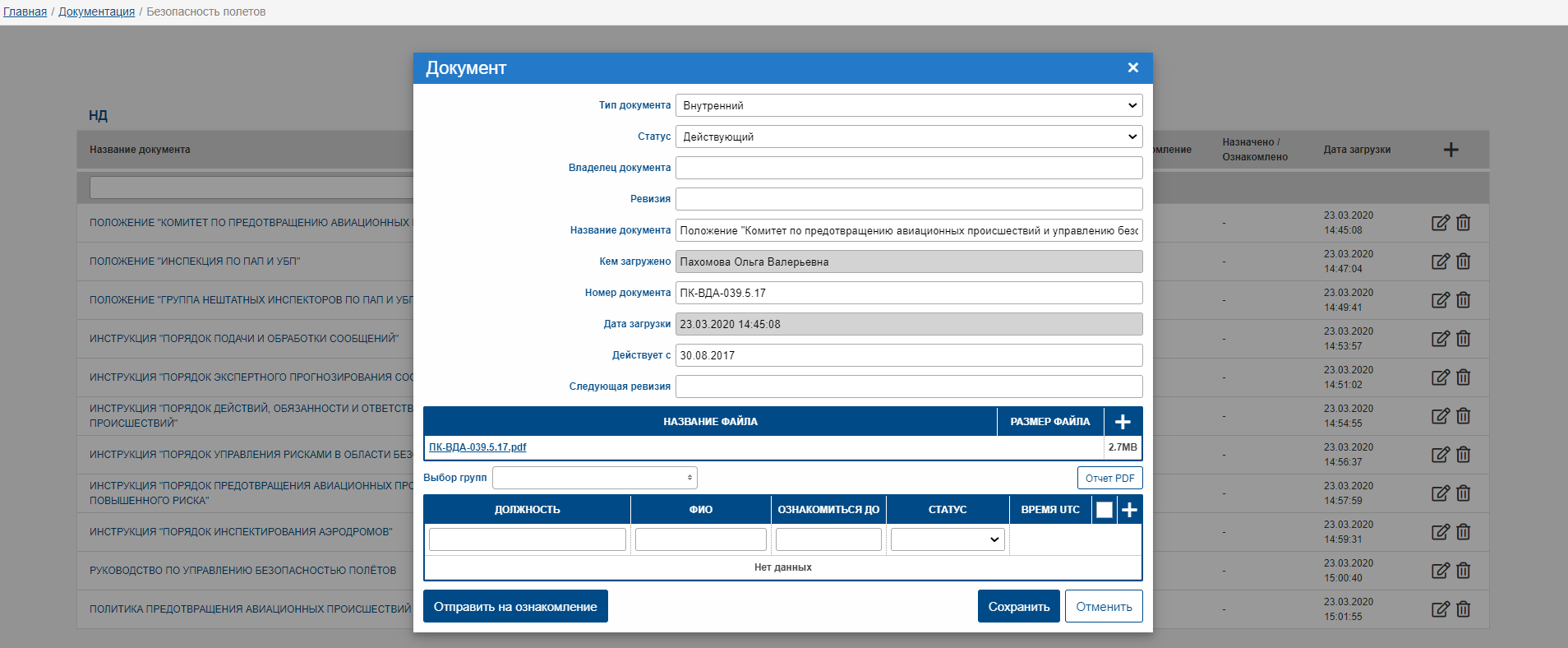Edit the document loaded at 14:59:31
1568x648 pixels.
click(1441, 532)
